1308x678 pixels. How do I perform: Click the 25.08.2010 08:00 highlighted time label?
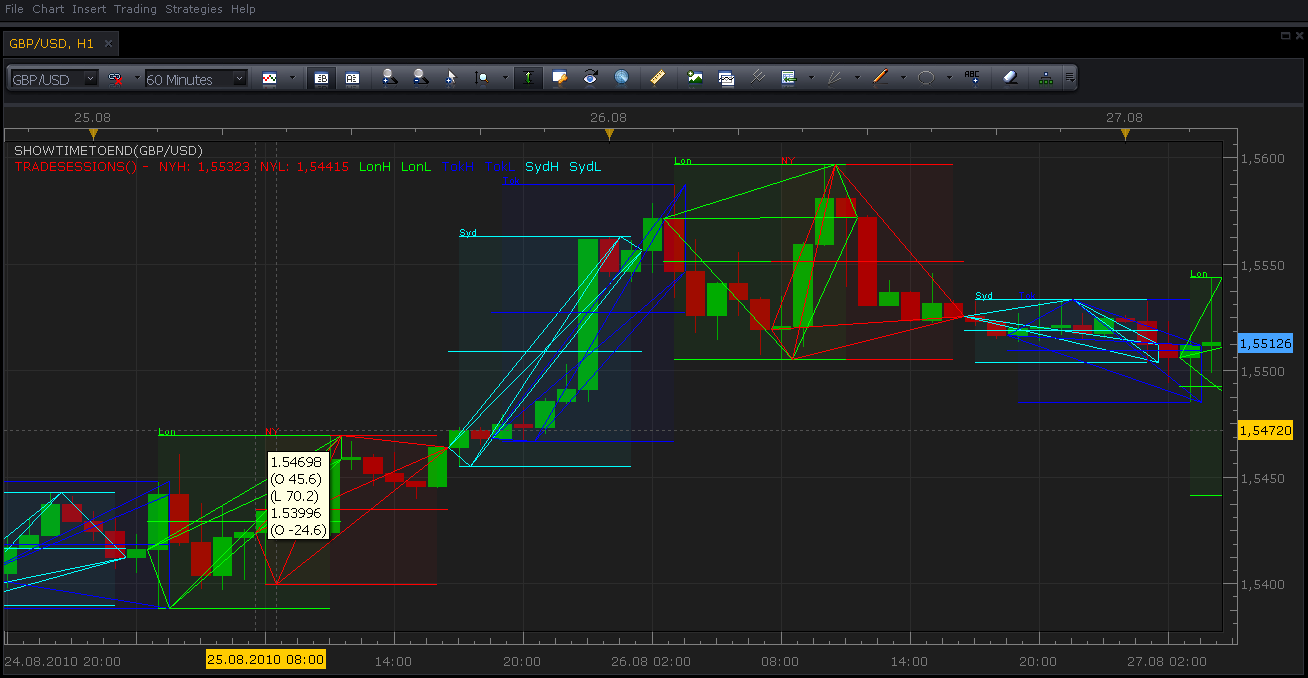(x=266, y=659)
